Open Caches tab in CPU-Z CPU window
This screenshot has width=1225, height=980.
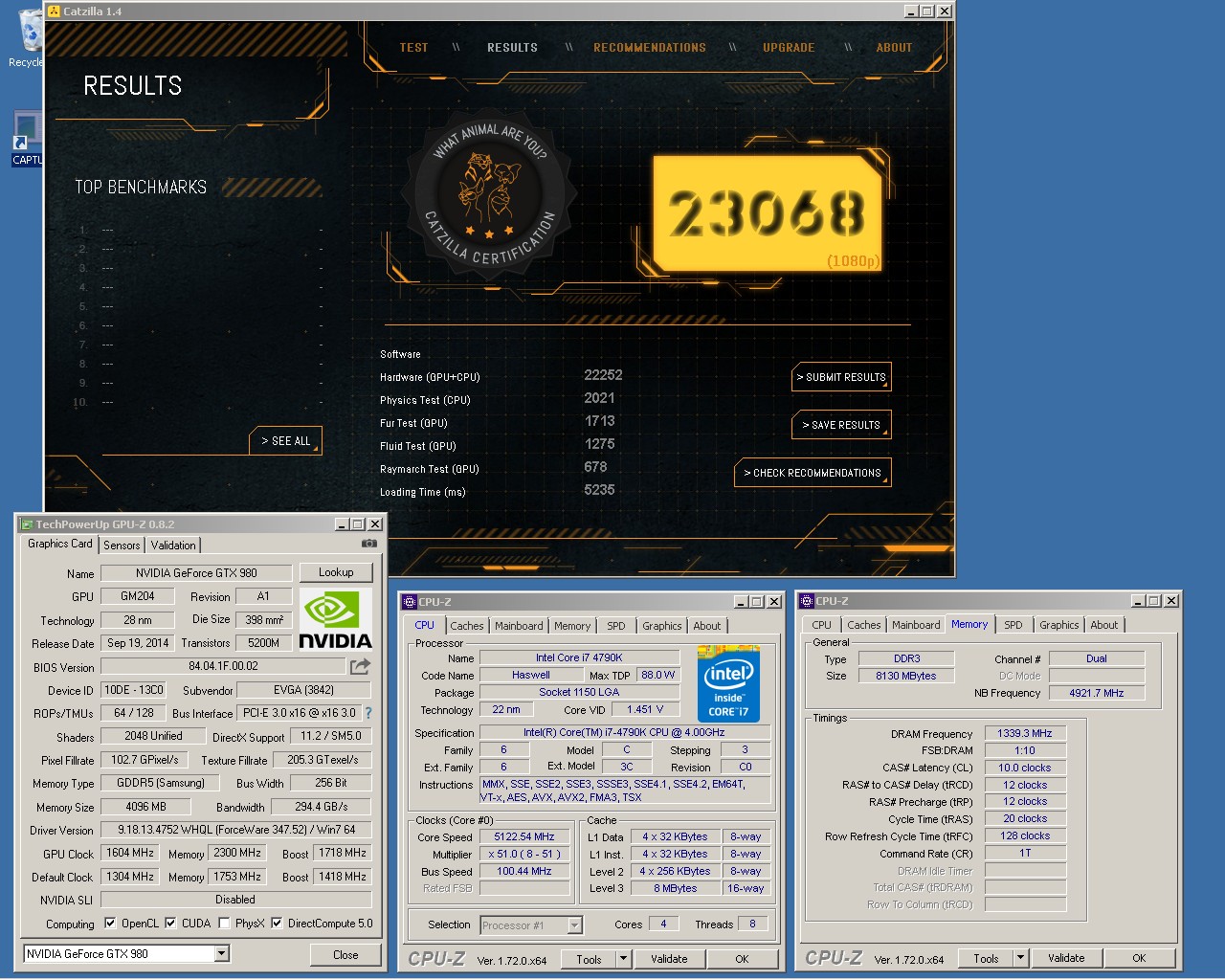point(467,626)
